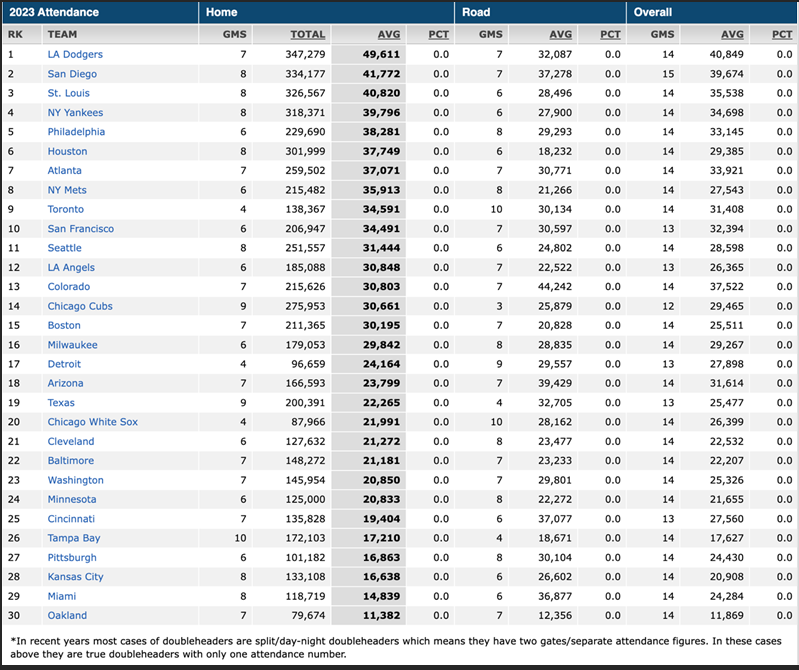Open the San Francisco team link

[81, 229]
